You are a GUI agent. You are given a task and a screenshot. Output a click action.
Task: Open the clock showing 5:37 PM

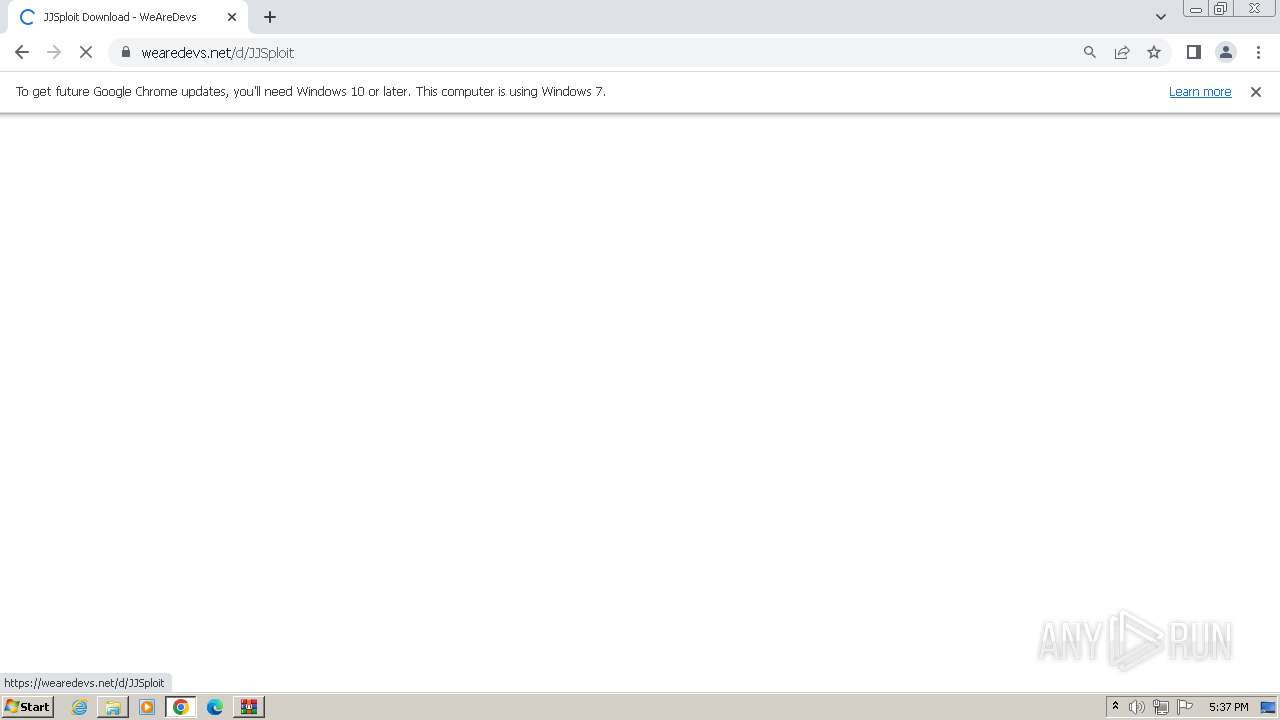(x=1228, y=707)
